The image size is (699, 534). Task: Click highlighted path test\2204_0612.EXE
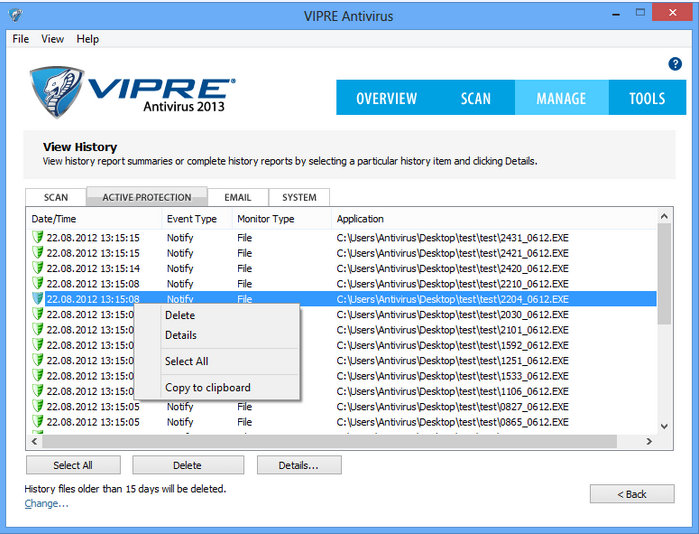[452, 299]
